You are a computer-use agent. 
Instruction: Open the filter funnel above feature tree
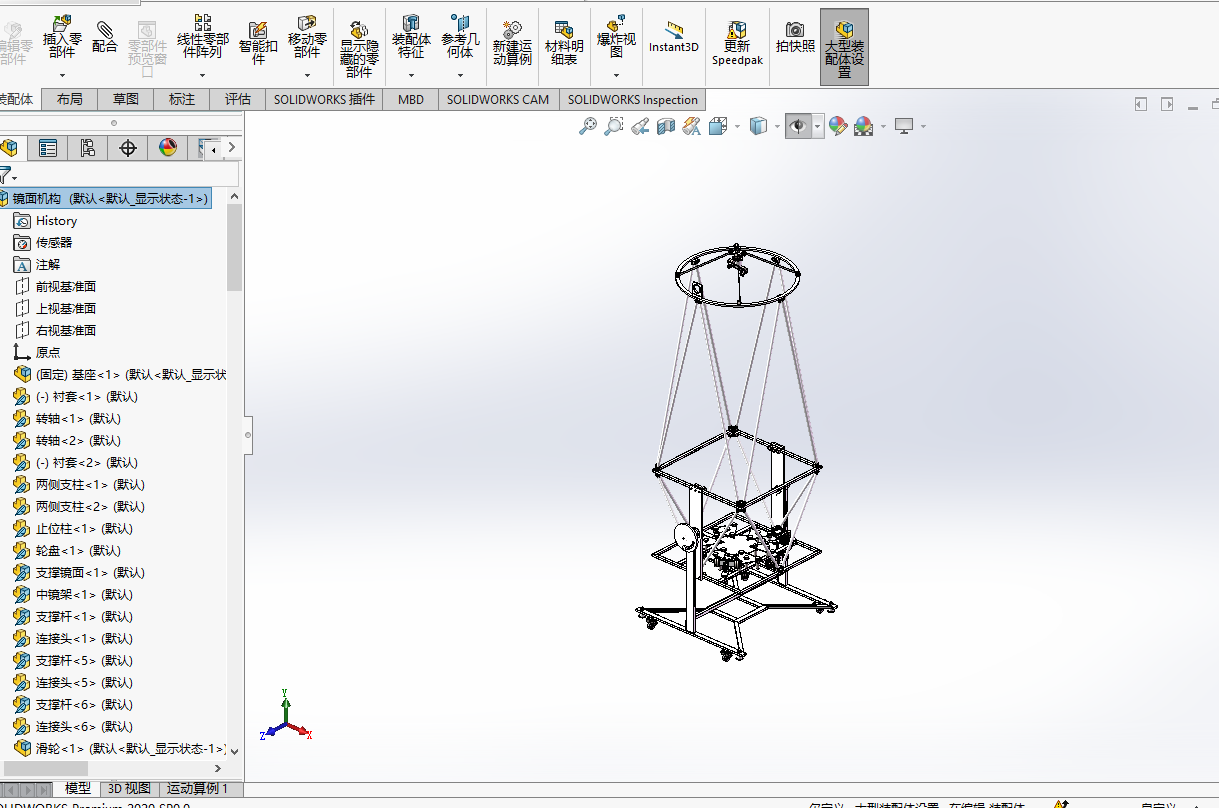click(7, 175)
